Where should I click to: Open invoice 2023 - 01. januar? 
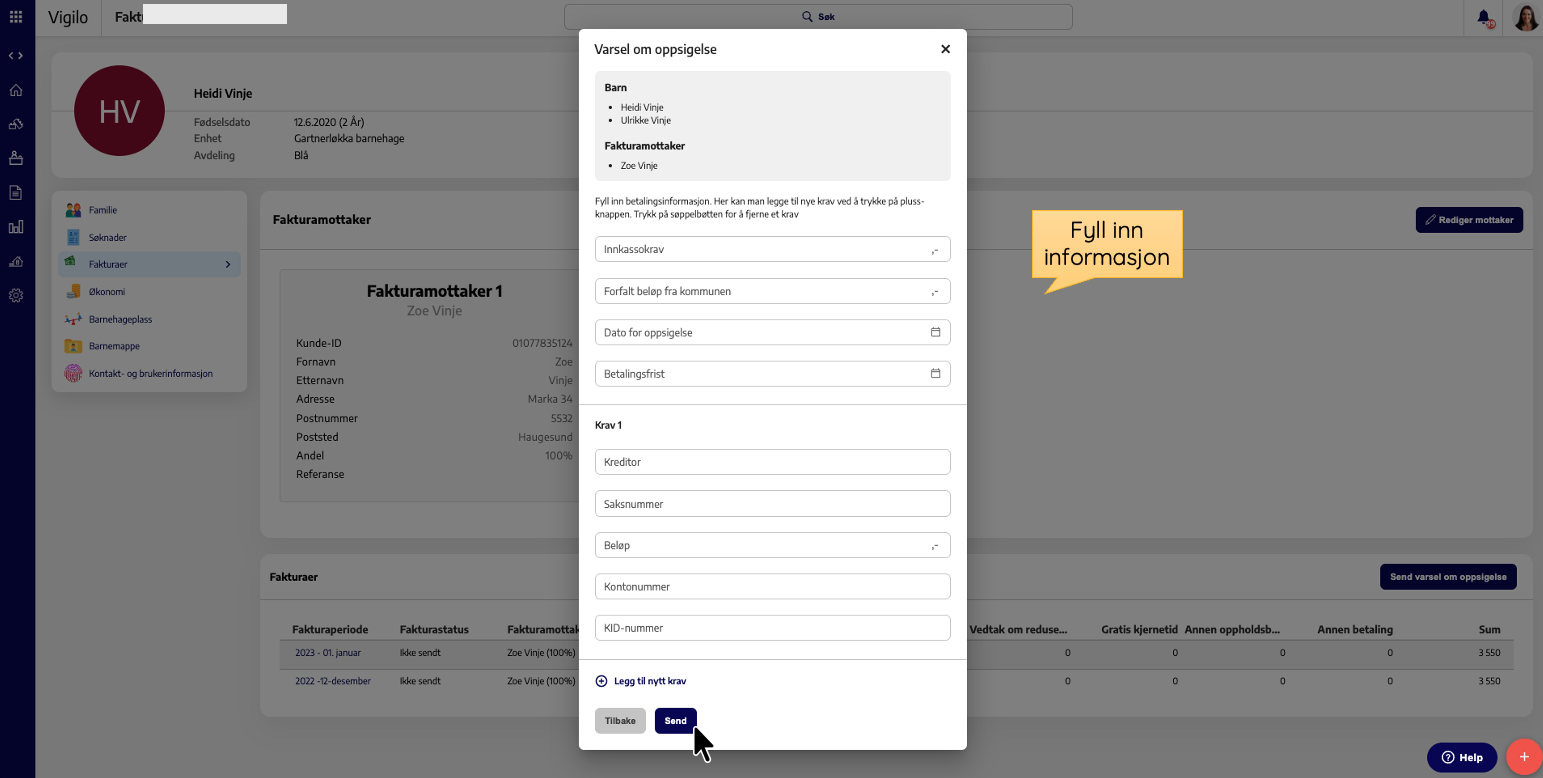point(328,653)
